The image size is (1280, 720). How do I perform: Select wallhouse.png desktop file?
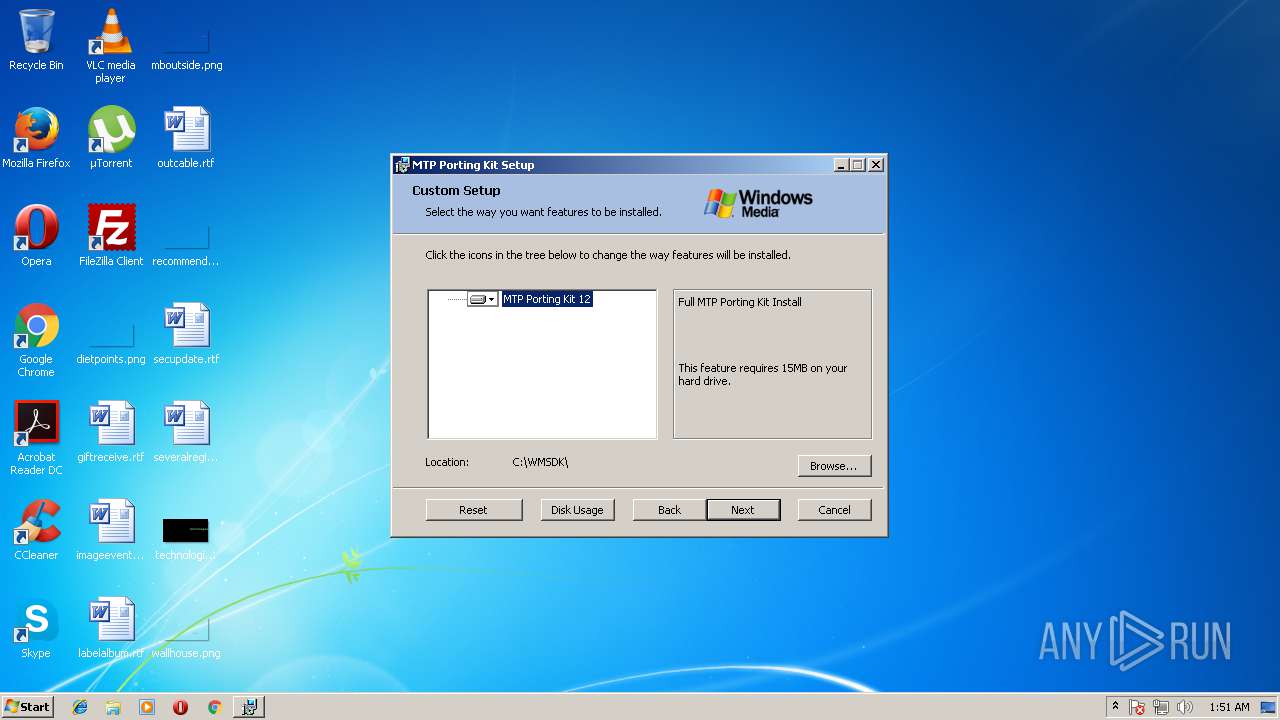186,636
